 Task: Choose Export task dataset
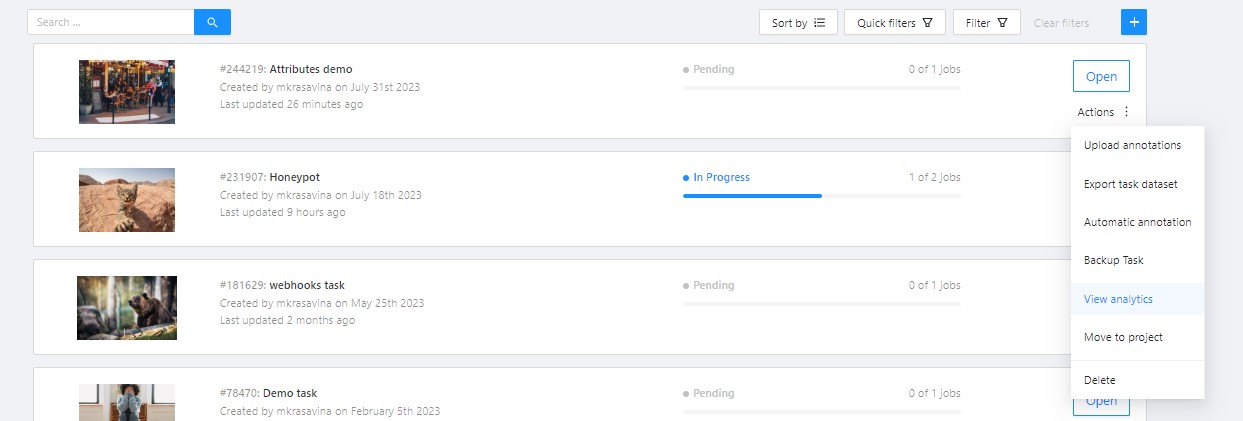tap(1137, 184)
